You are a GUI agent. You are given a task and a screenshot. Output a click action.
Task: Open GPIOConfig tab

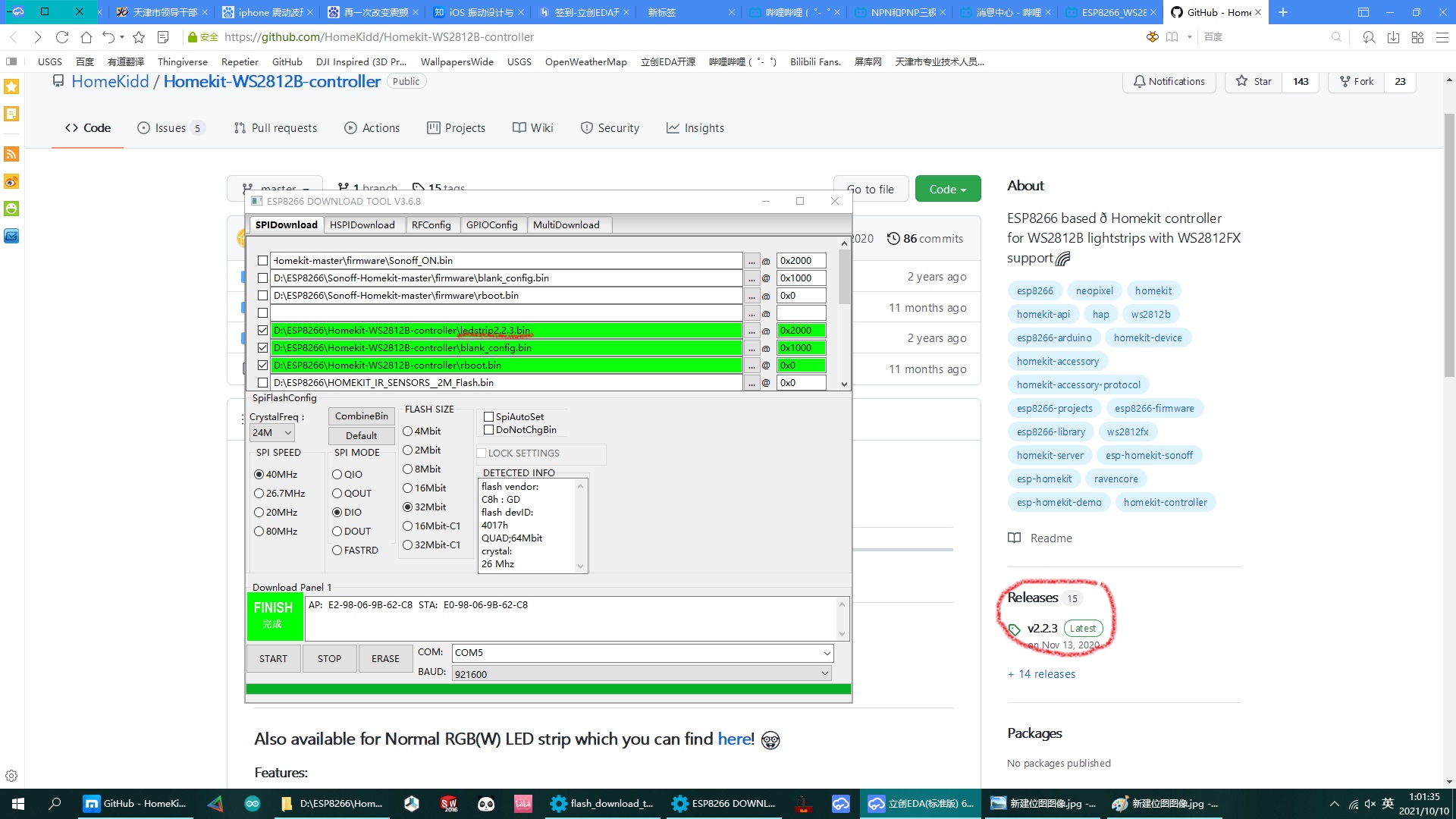[x=491, y=224]
